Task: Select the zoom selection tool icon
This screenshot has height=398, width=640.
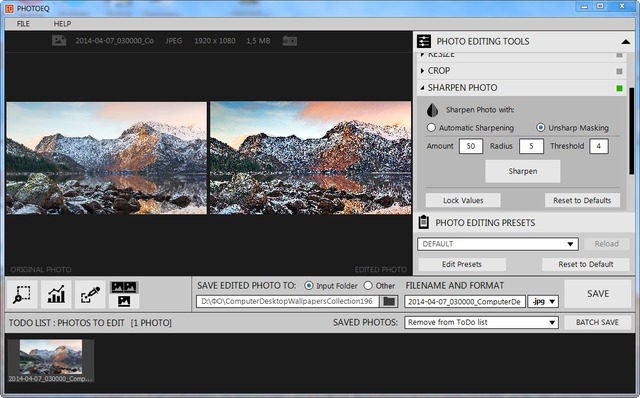Action: click(22, 294)
